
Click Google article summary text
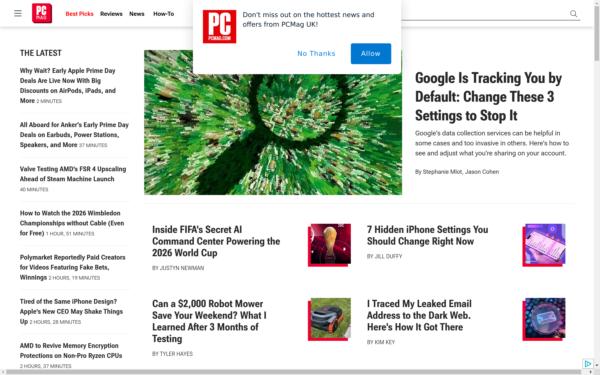click(x=492, y=143)
